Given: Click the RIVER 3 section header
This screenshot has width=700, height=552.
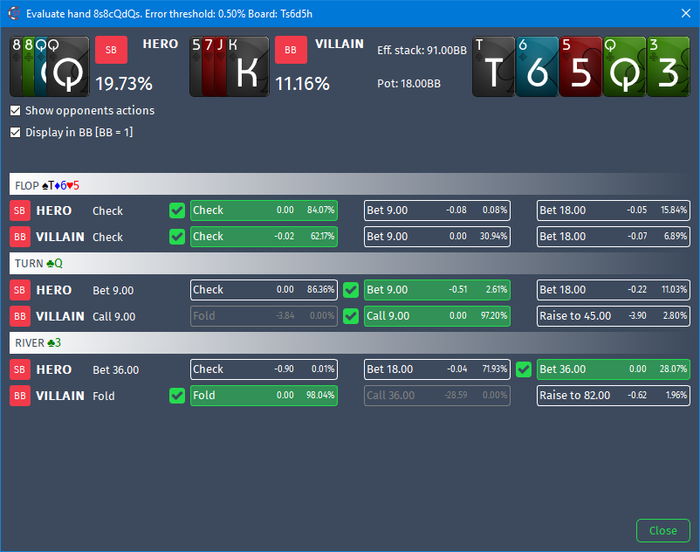Looking at the screenshot, I should coord(350,343).
